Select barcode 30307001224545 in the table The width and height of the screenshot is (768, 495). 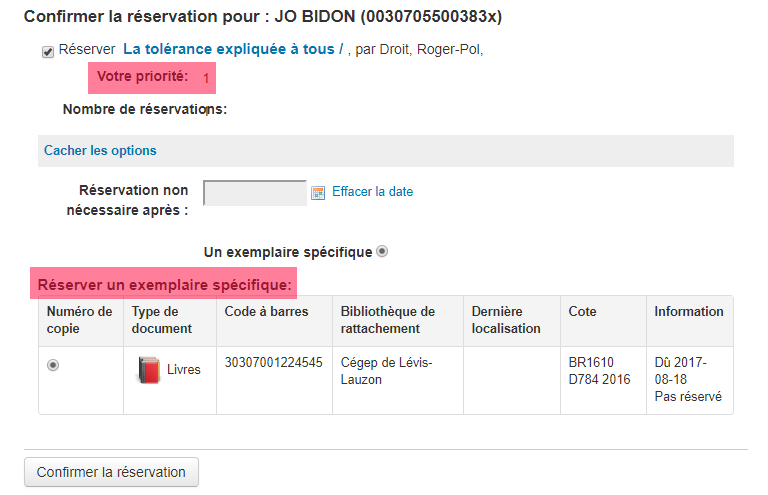(x=273, y=363)
